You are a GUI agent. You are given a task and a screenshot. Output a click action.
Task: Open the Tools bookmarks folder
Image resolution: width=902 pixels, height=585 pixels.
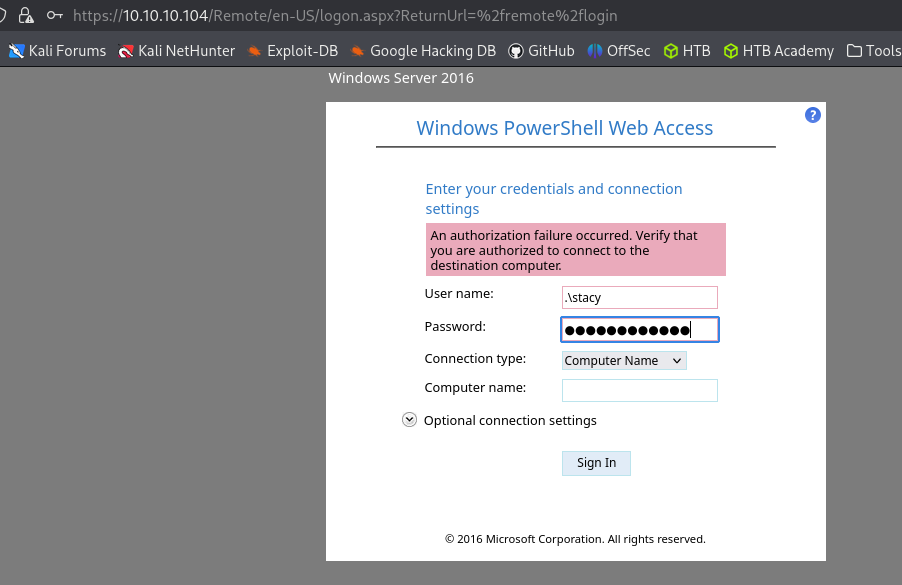click(x=874, y=51)
